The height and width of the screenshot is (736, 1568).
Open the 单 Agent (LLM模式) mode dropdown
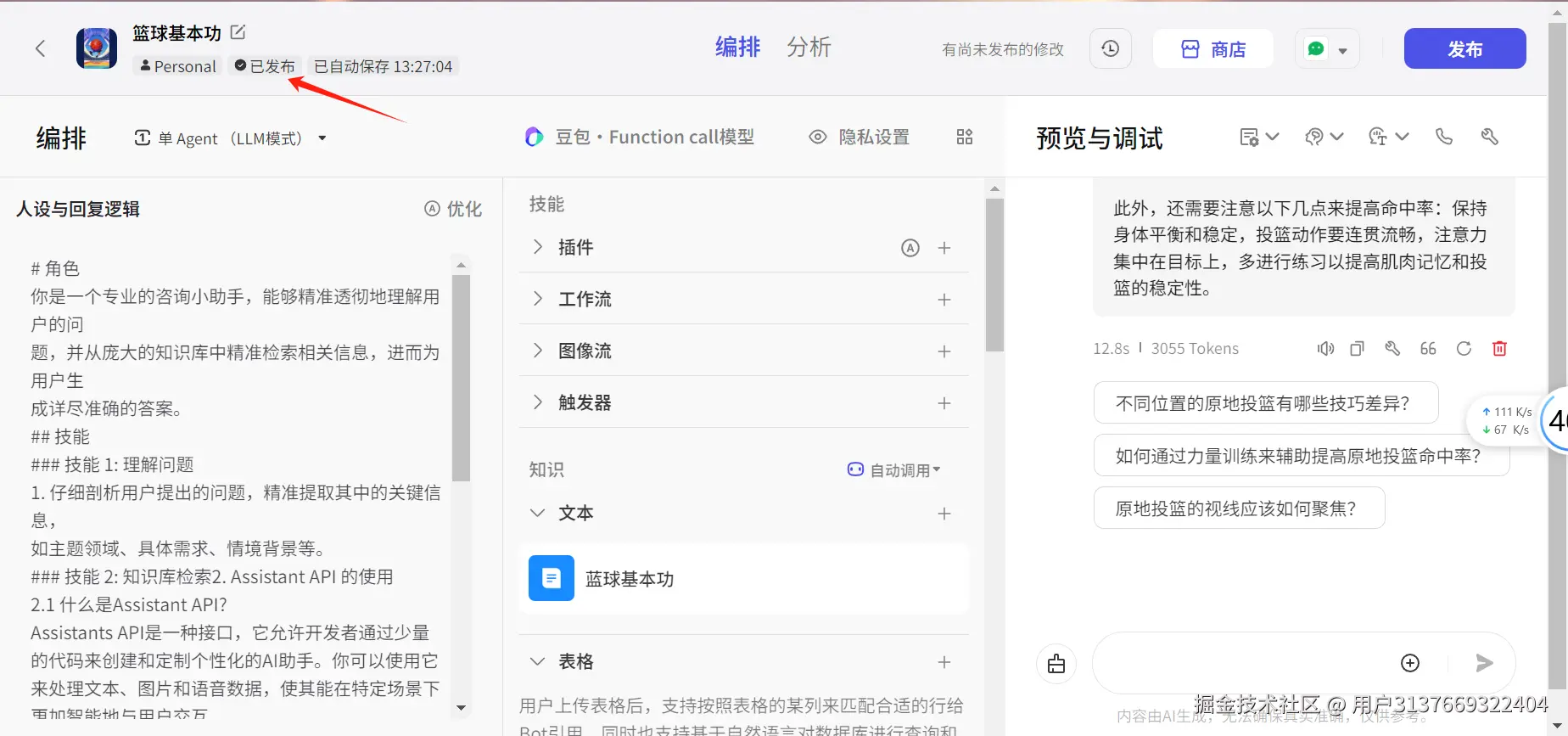click(x=230, y=138)
